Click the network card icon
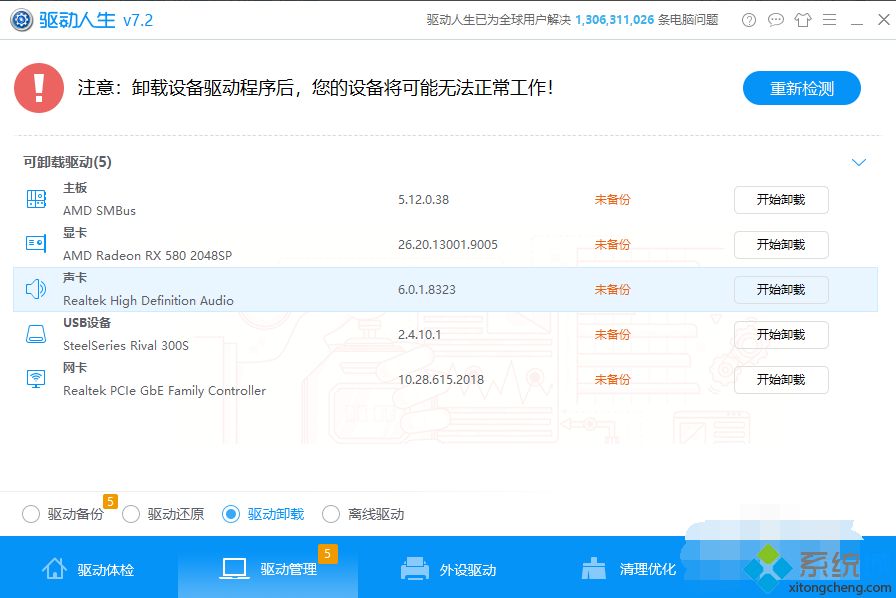Viewport: 896px width, 598px height. point(36,380)
